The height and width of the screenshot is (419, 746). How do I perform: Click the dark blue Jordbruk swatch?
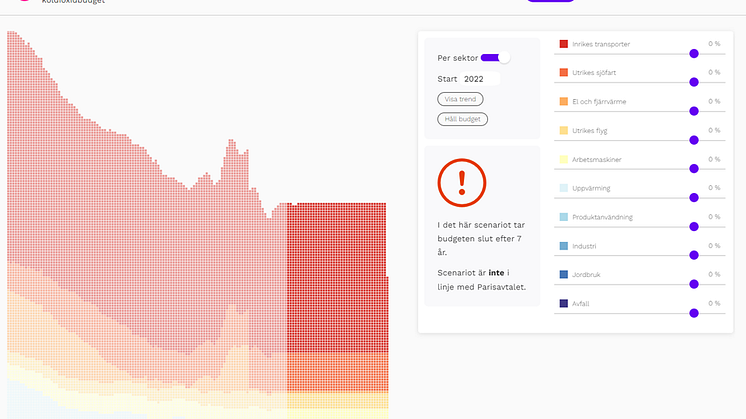(x=564, y=274)
